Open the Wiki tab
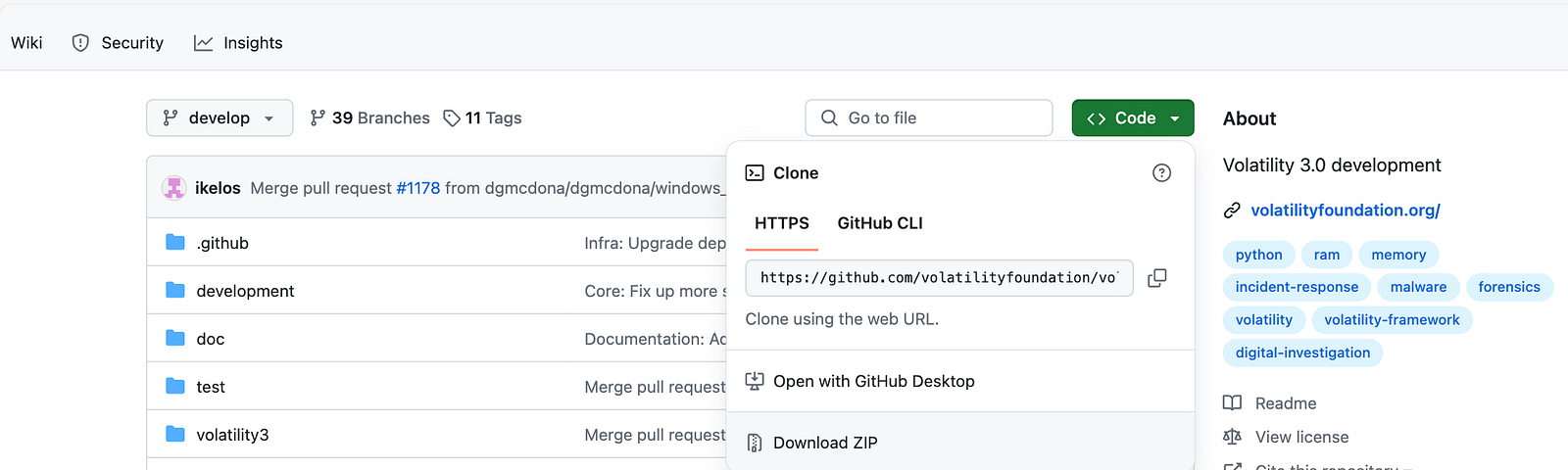1568x470 pixels. pos(26,43)
